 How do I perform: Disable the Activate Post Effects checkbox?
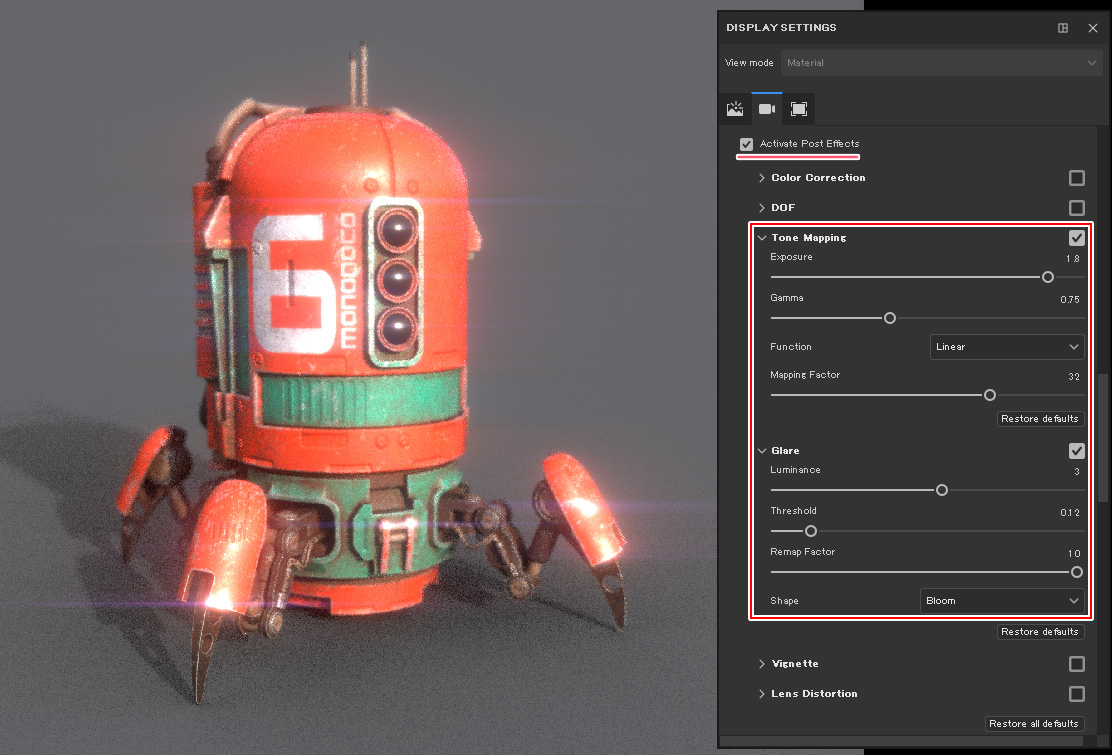pyautogui.click(x=746, y=144)
